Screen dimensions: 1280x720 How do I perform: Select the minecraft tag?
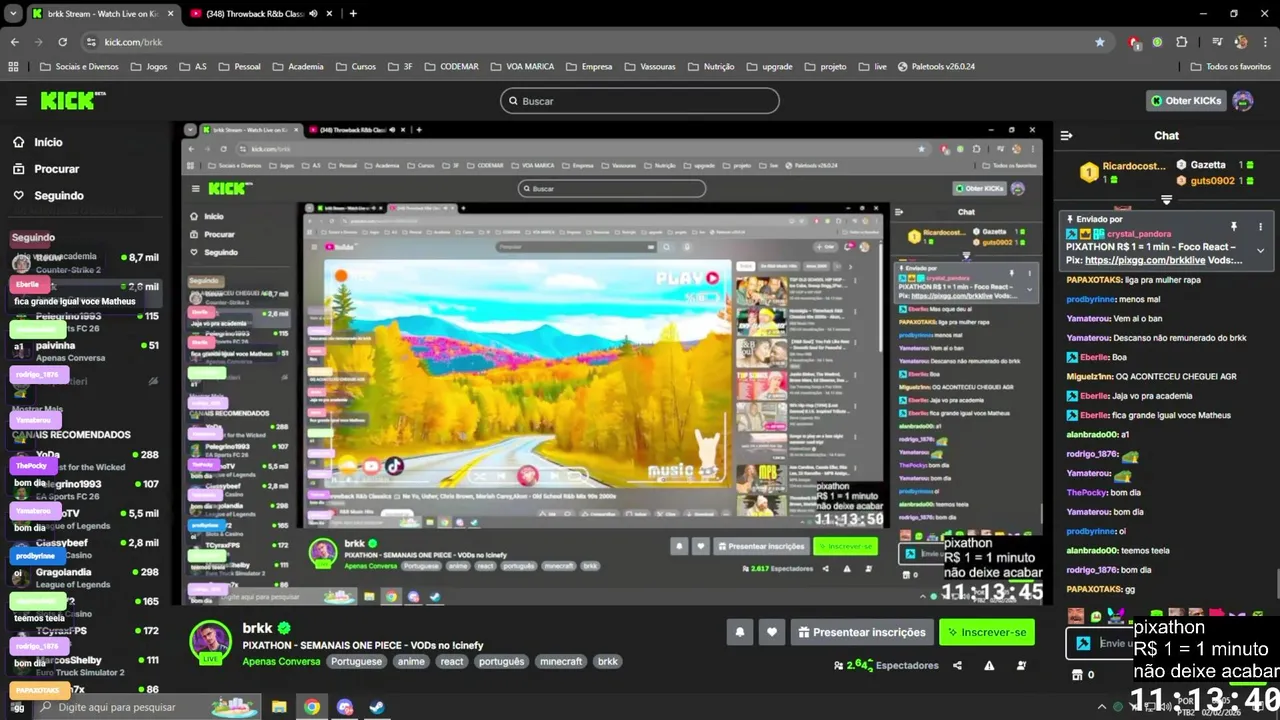tap(561, 661)
